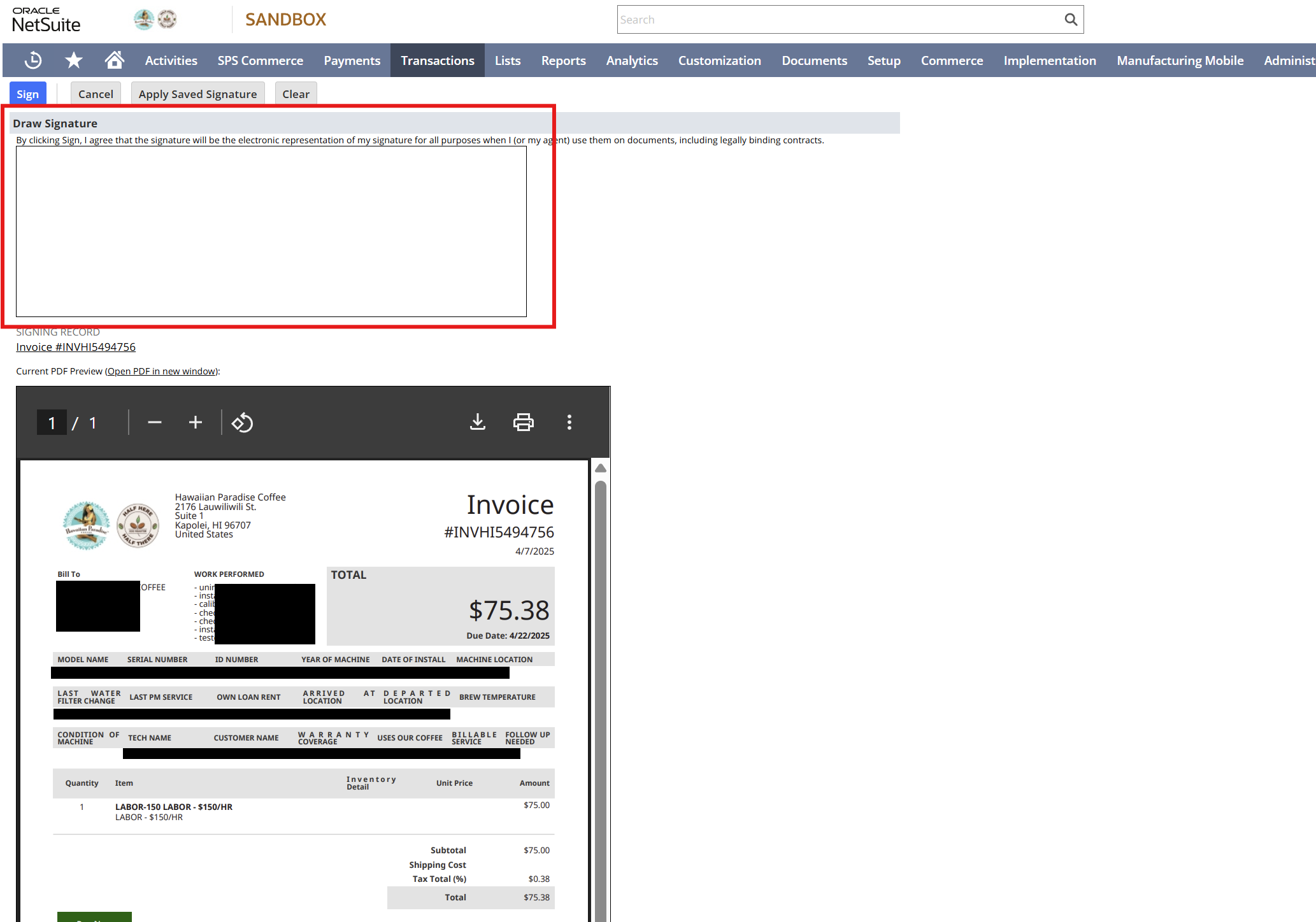Open PDF in new window link

[162, 371]
